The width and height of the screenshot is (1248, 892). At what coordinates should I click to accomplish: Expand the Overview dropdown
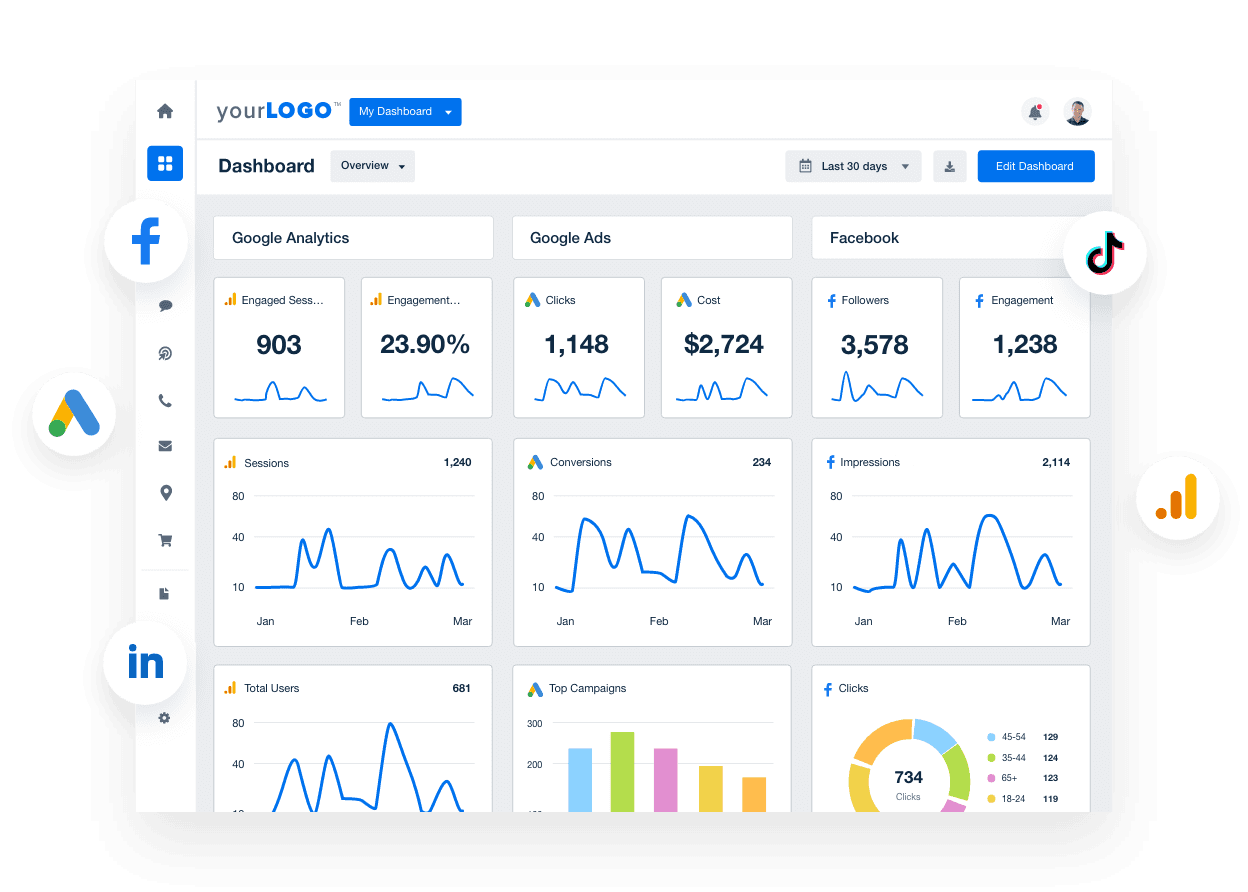(x=372, y=166)
